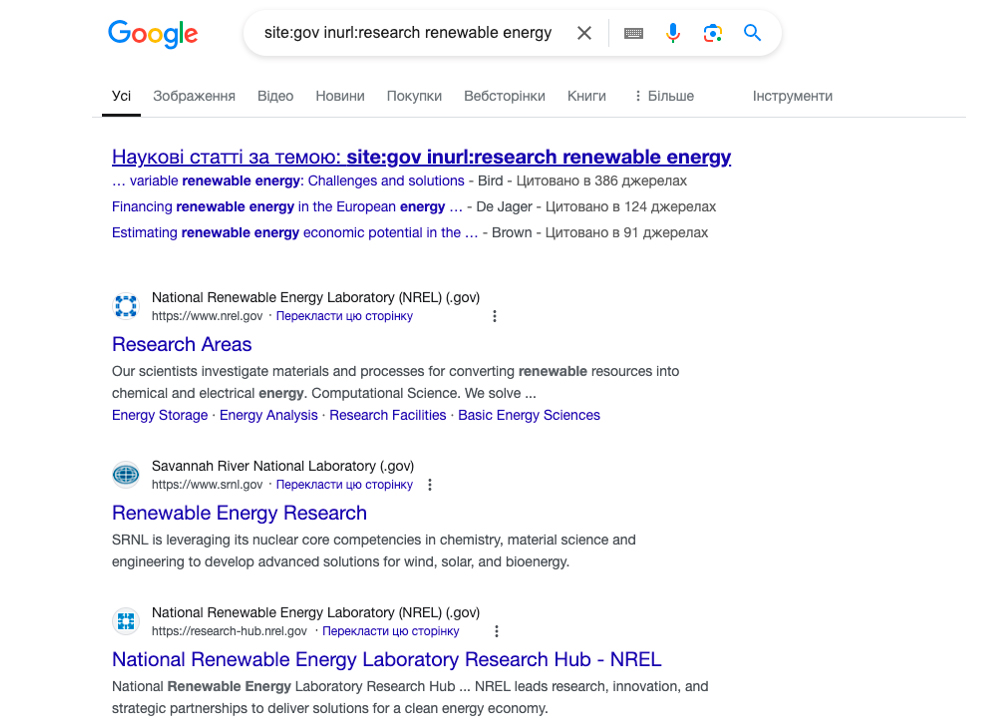The image size is (1003, 728).
Task: Open the Інструменти search tools
Action: point(793,96)
